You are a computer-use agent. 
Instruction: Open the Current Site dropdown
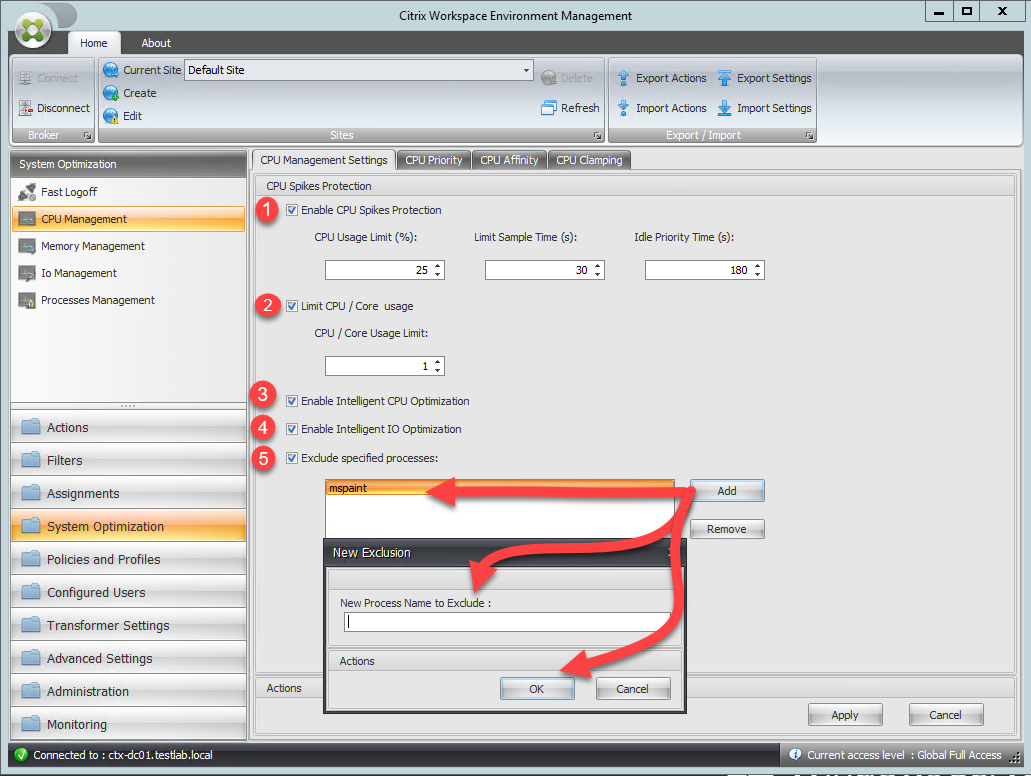point(526,70)
